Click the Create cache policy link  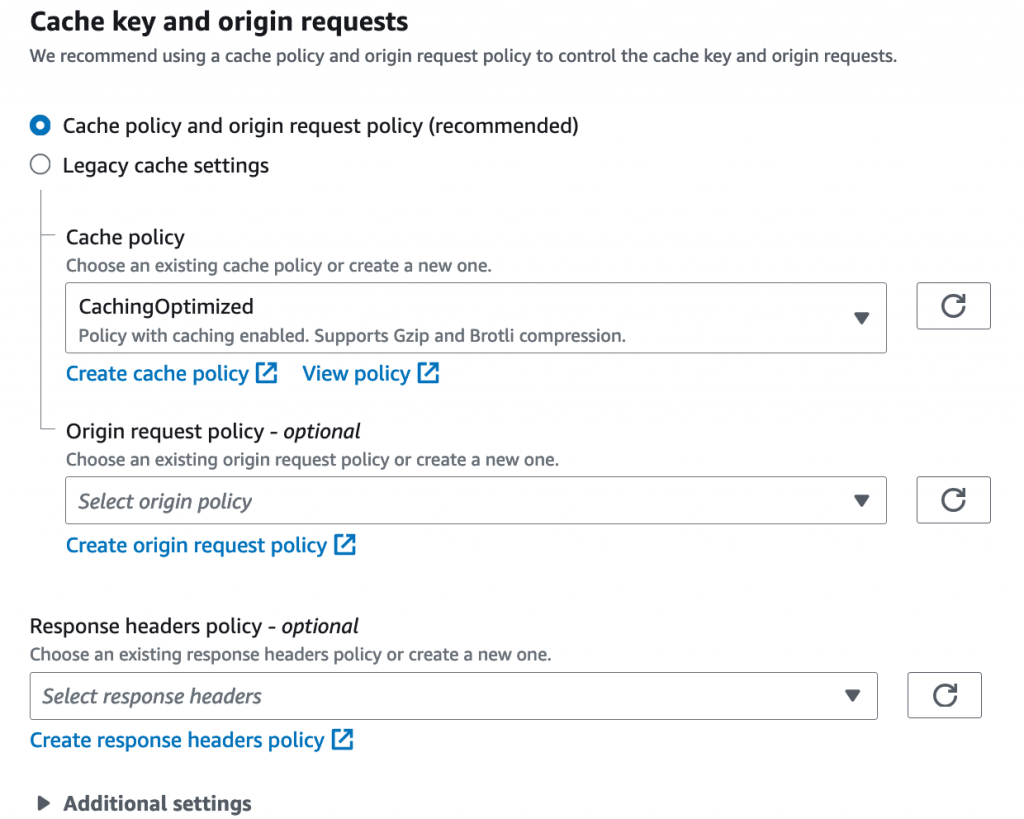coord(157,373)
